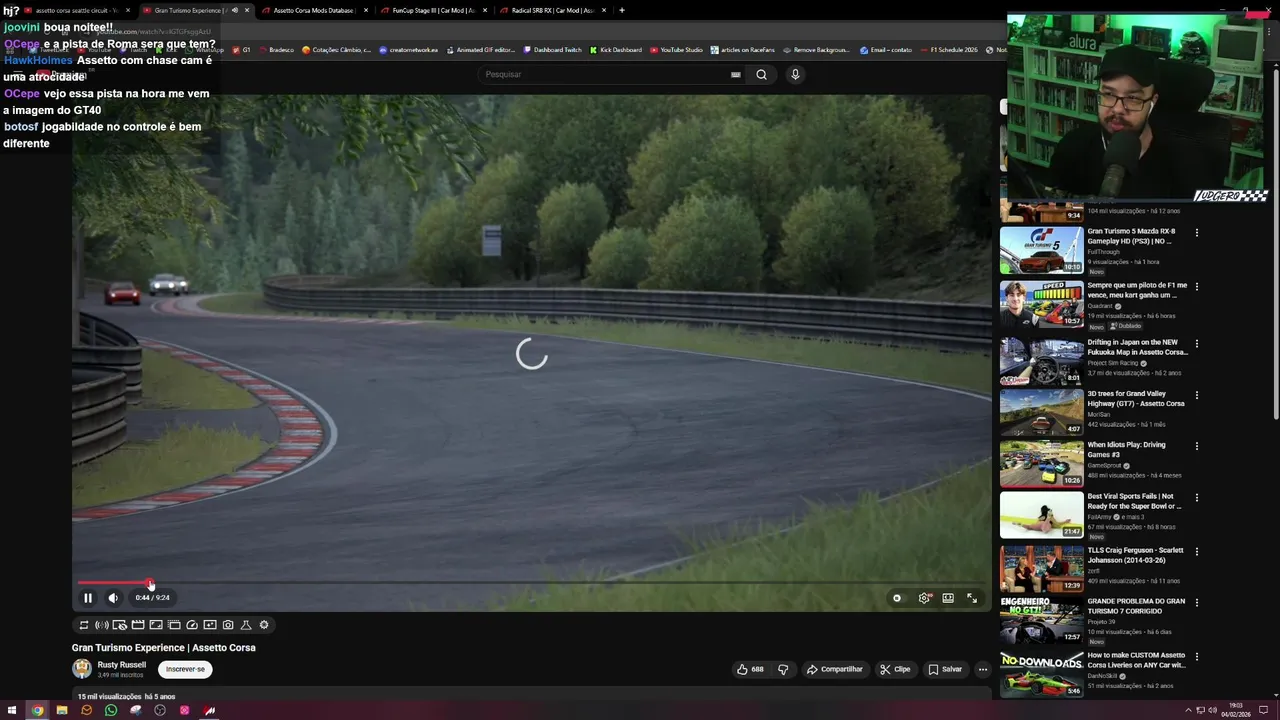Open the on-screen keyboard icon in the search box
The width and height of the screenshot is (1280, 720).
pyautogui.click(x=736, y=74)
